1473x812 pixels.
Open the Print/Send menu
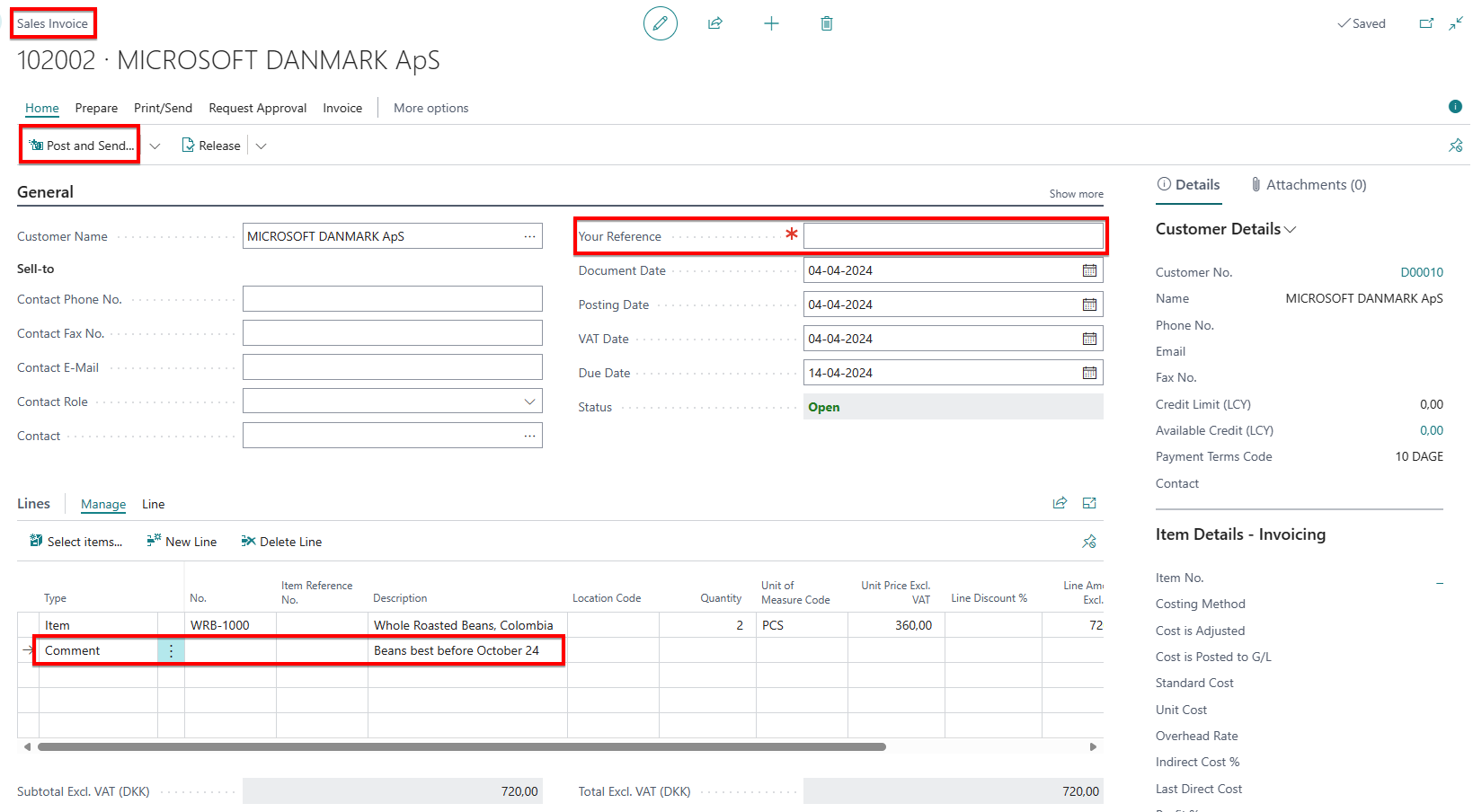click(163, 108)
